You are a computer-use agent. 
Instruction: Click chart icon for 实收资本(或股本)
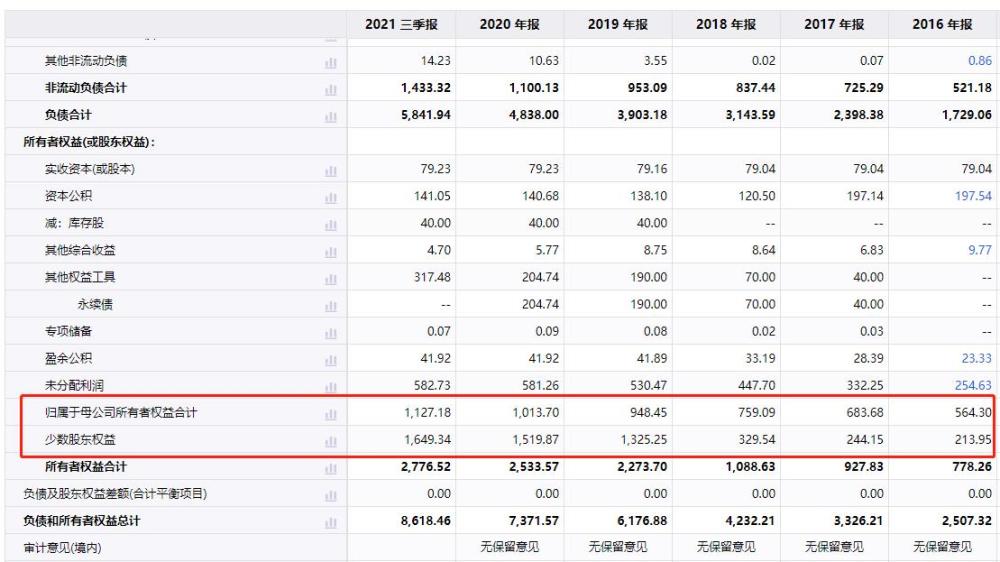[x=330, y=169]
